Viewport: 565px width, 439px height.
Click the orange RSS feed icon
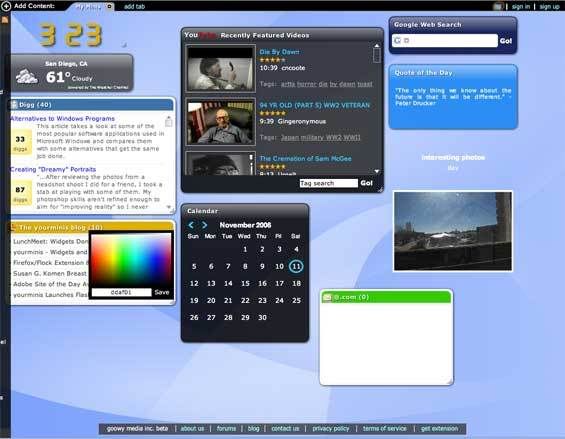click(5, 20)
